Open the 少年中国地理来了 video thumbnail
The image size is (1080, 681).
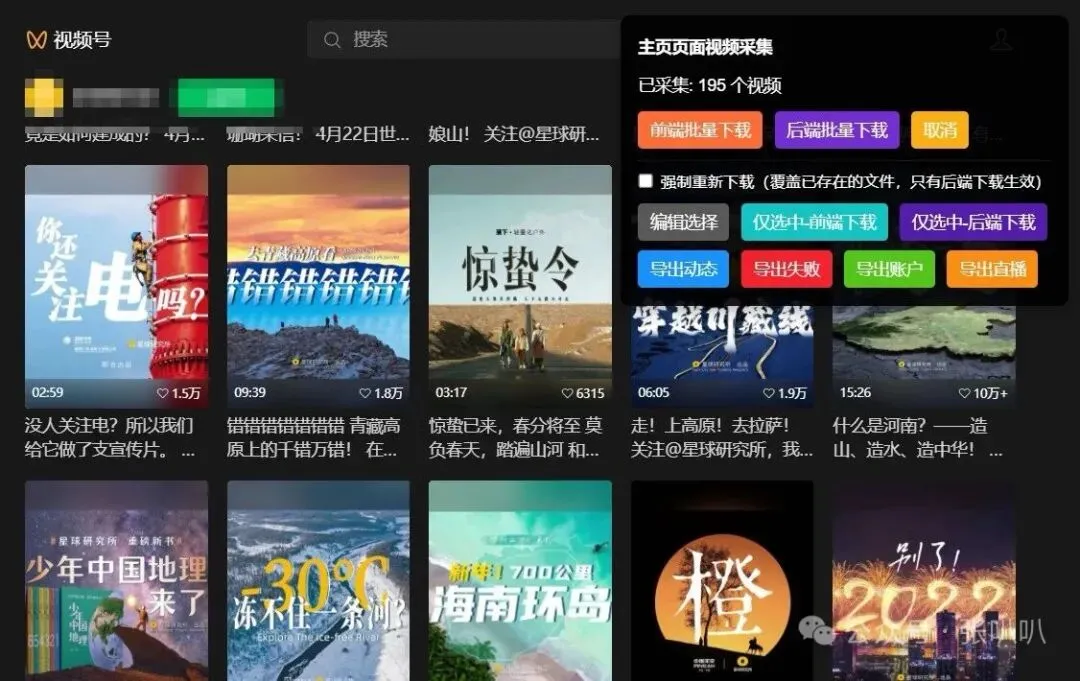(x=116, y=580)
